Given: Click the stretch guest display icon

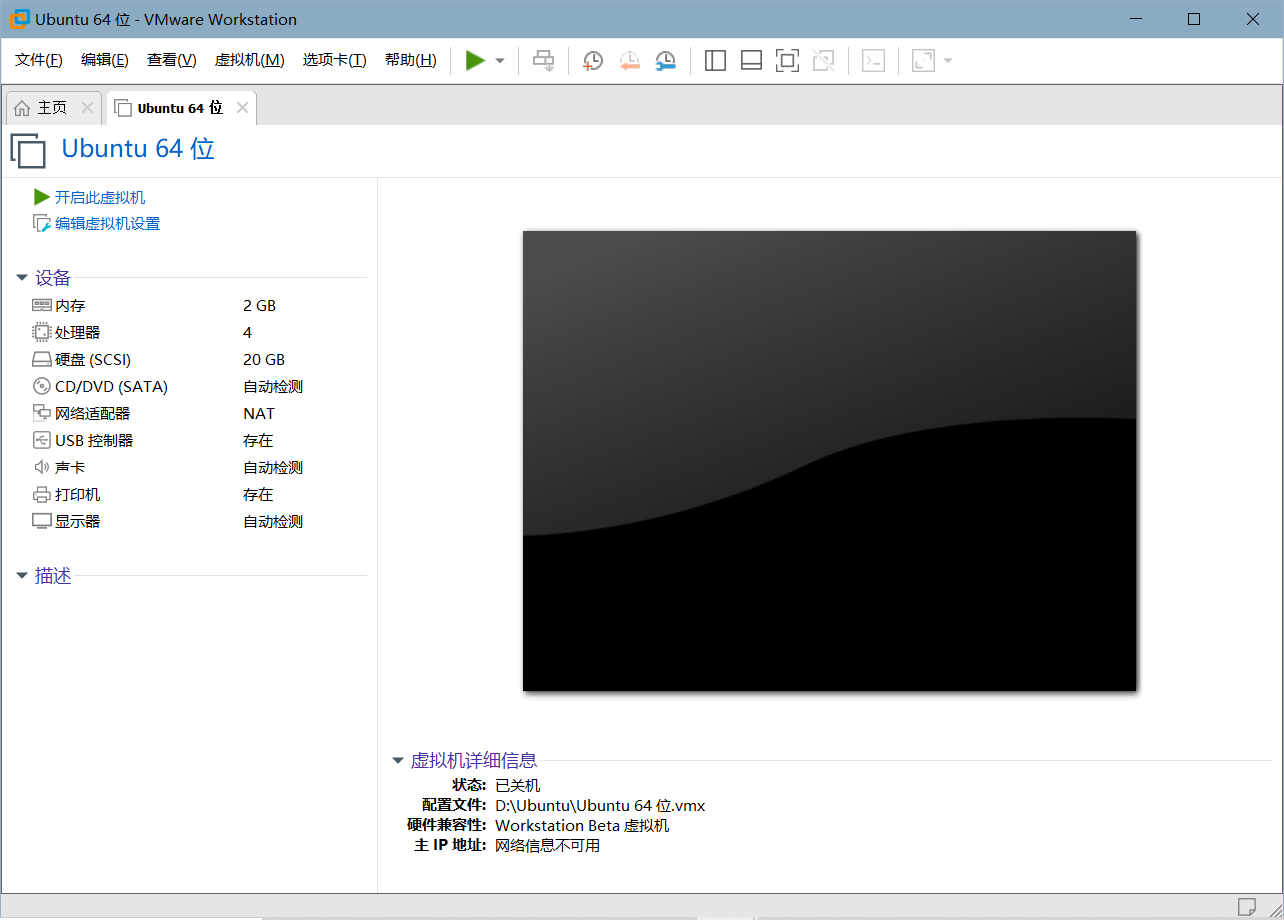Looking at the screenshot, I should (923, 61).
